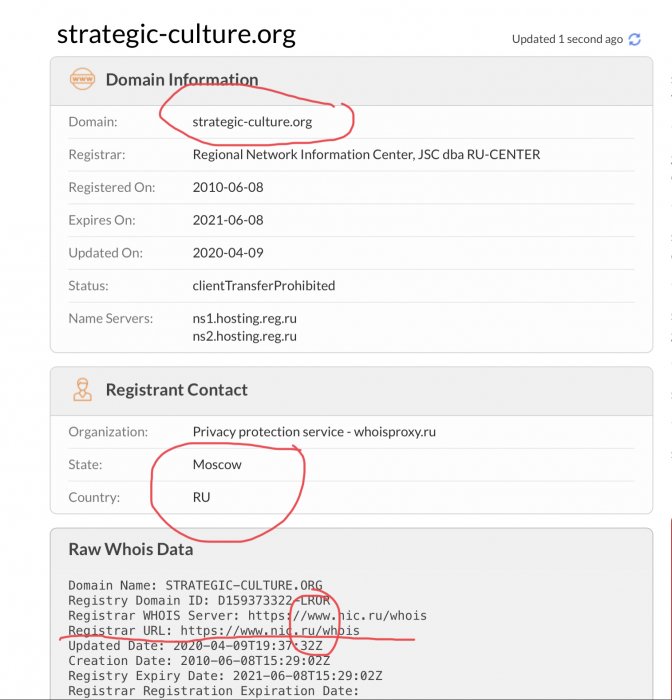The height and width of the screenshot is (700, 672).
Task: Click the Registrar: field label
Action: (97, 154)
